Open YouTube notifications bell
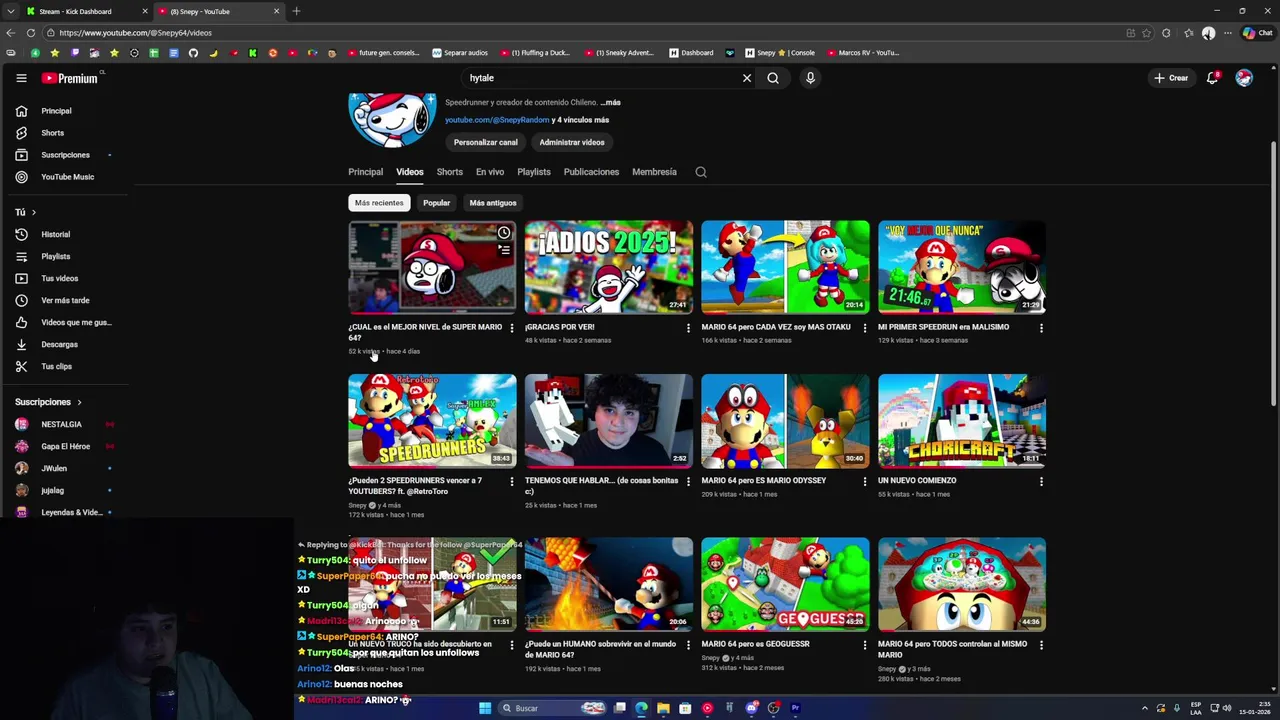Image resolution: width=1280 pixels, height=720 pixels. (x=1212, y=78)
